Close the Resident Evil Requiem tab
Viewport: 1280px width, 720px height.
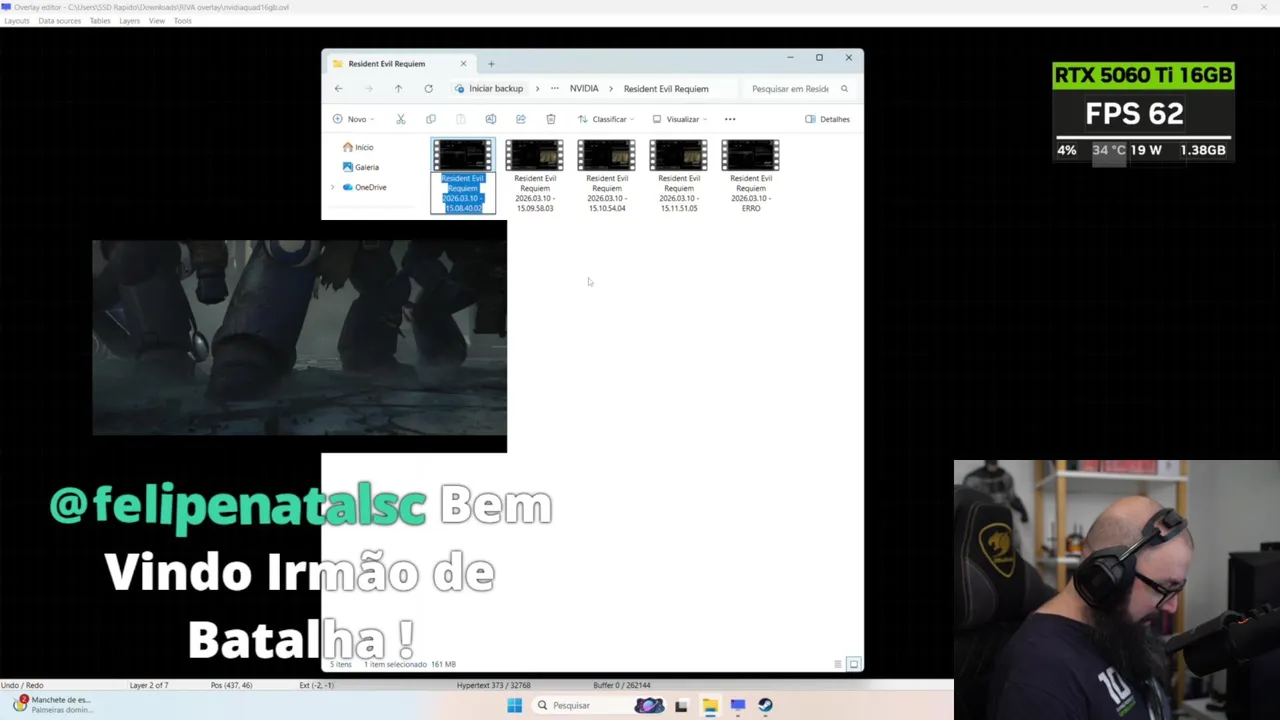click(463, 64)
